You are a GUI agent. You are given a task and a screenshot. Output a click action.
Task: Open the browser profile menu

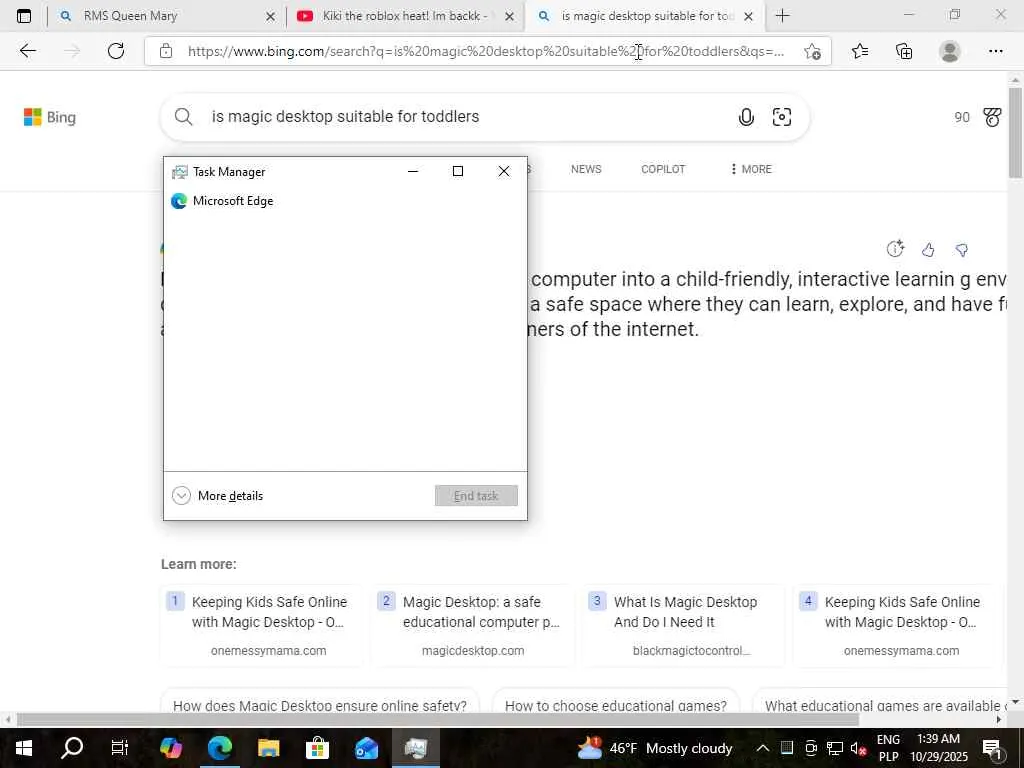click(950, 51)
